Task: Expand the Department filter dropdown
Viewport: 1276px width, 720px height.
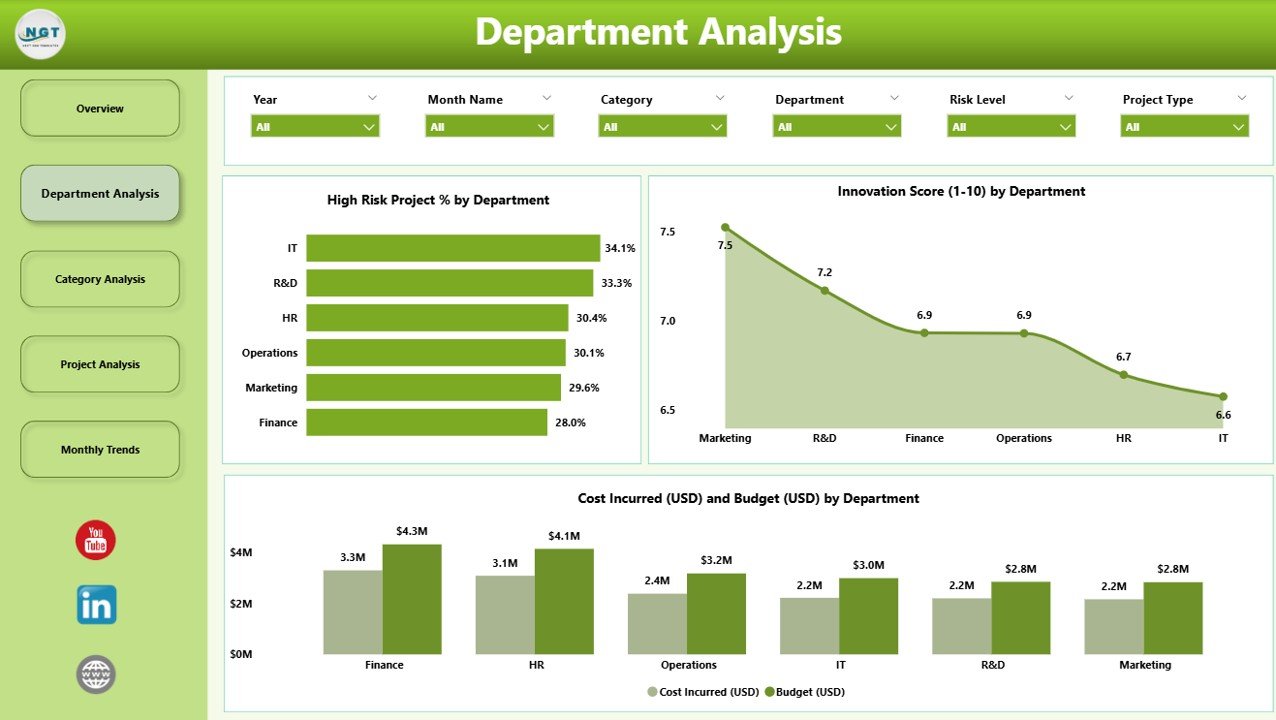Action: (836, 125)
